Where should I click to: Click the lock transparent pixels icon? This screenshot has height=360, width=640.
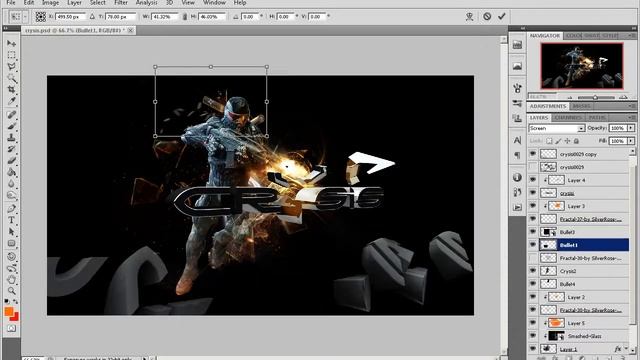[x=549, y=141]
